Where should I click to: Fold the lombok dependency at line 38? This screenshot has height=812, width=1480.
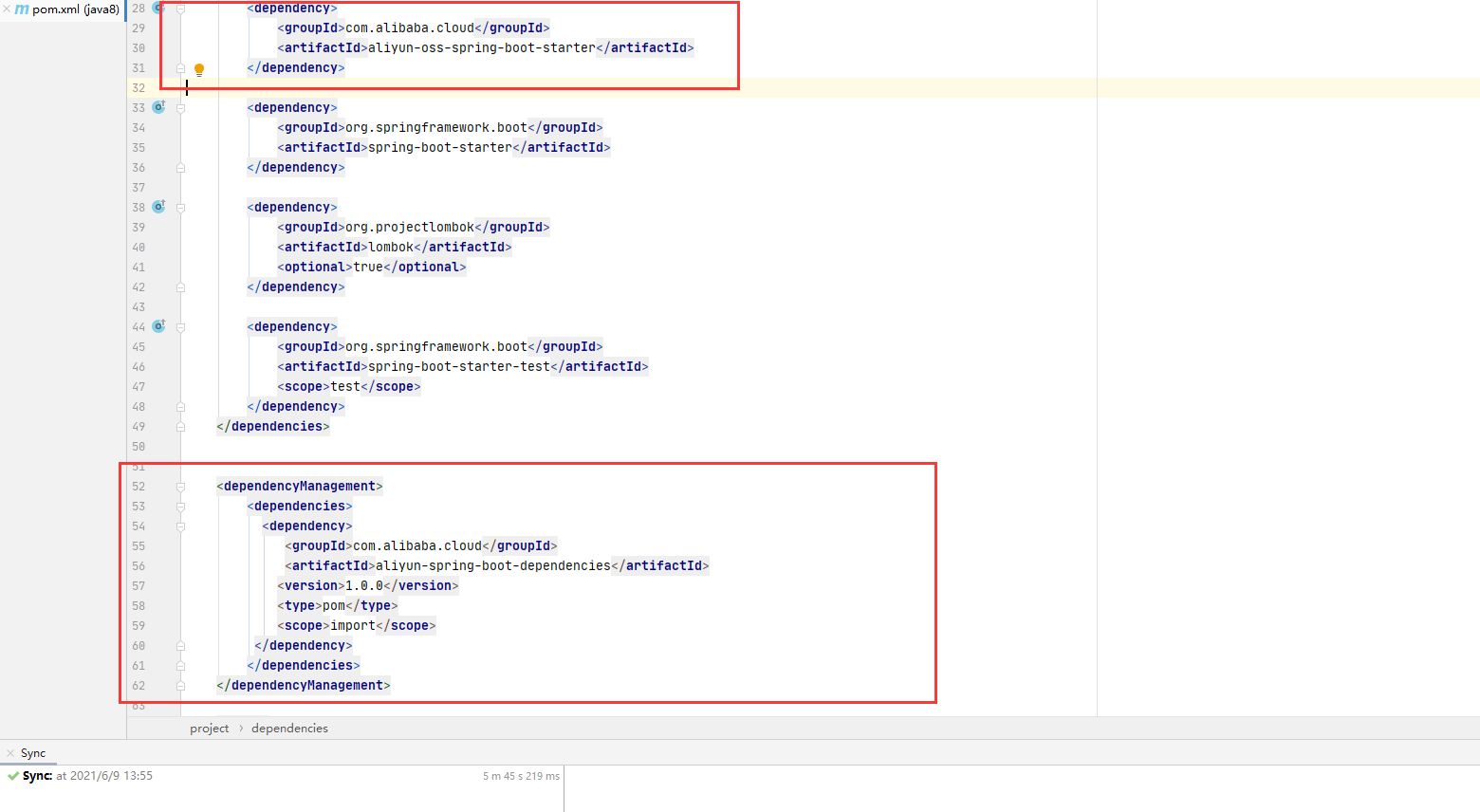click(x=180, y=207)
